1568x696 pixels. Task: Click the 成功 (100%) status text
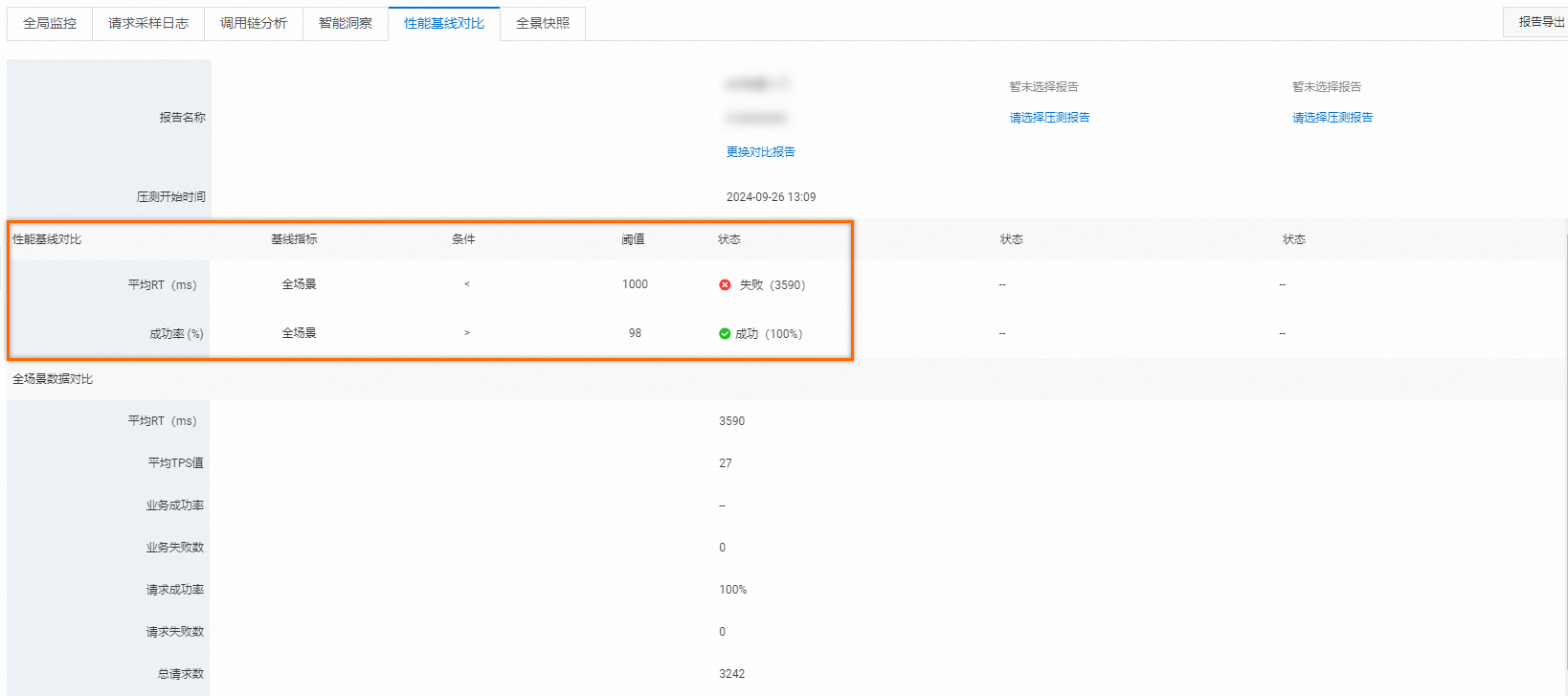click(769, 334)
